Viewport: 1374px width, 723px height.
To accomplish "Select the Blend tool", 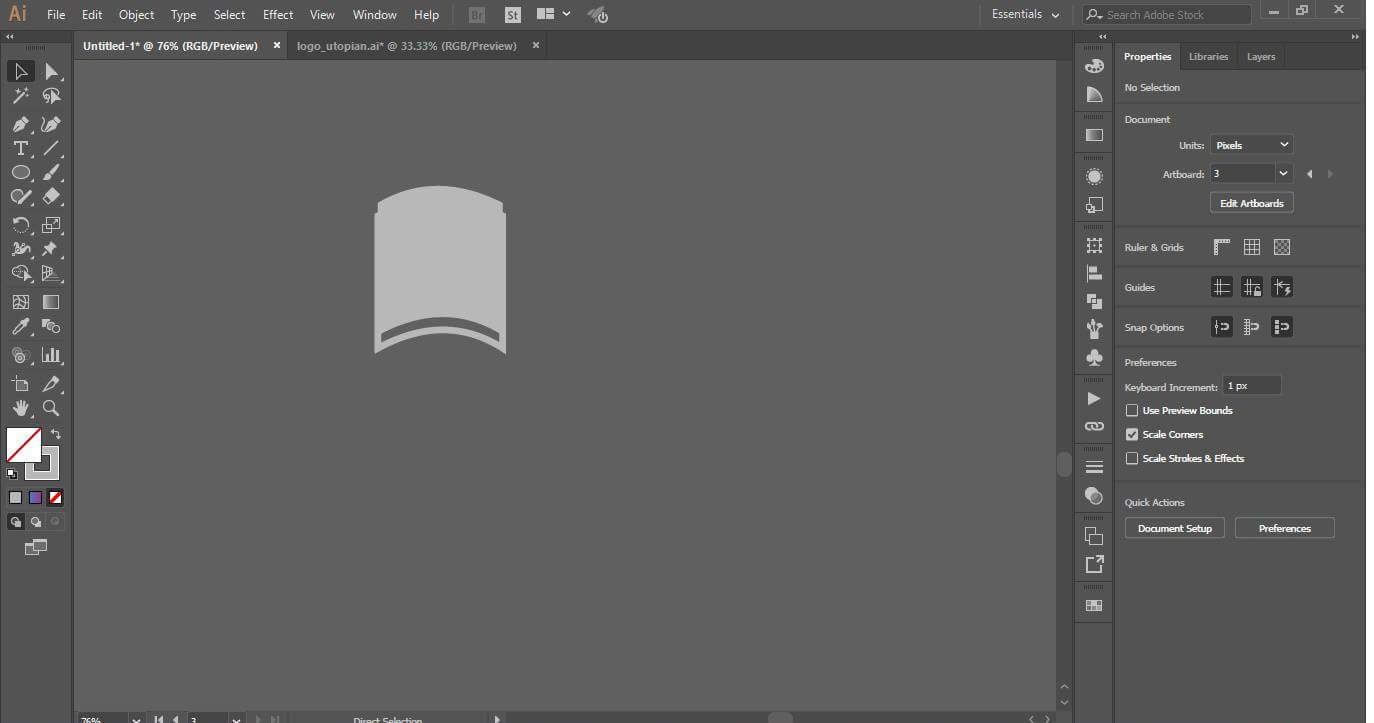I will [51, 326].
